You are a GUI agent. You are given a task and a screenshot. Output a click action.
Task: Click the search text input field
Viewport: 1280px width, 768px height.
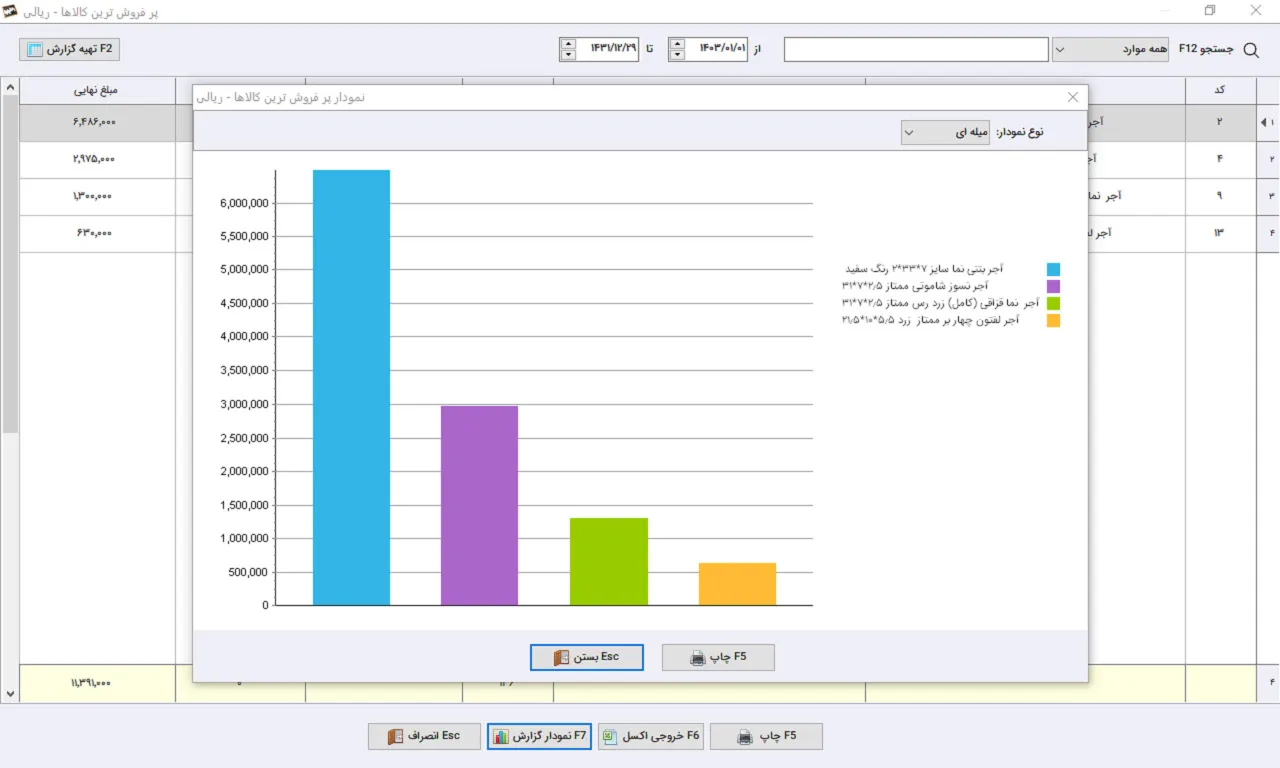coord(916,49)
